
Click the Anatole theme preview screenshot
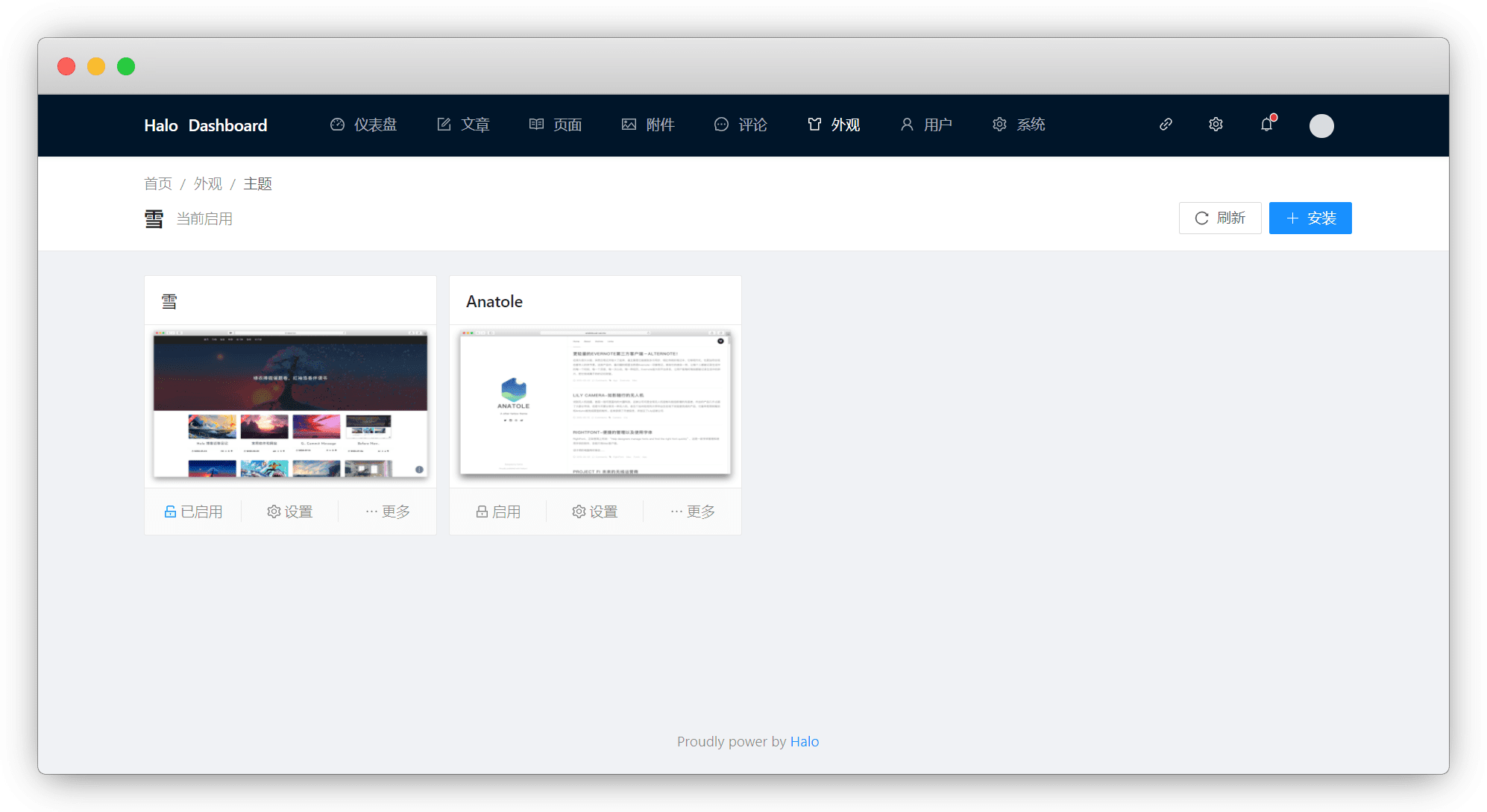[x=595, y=405]
